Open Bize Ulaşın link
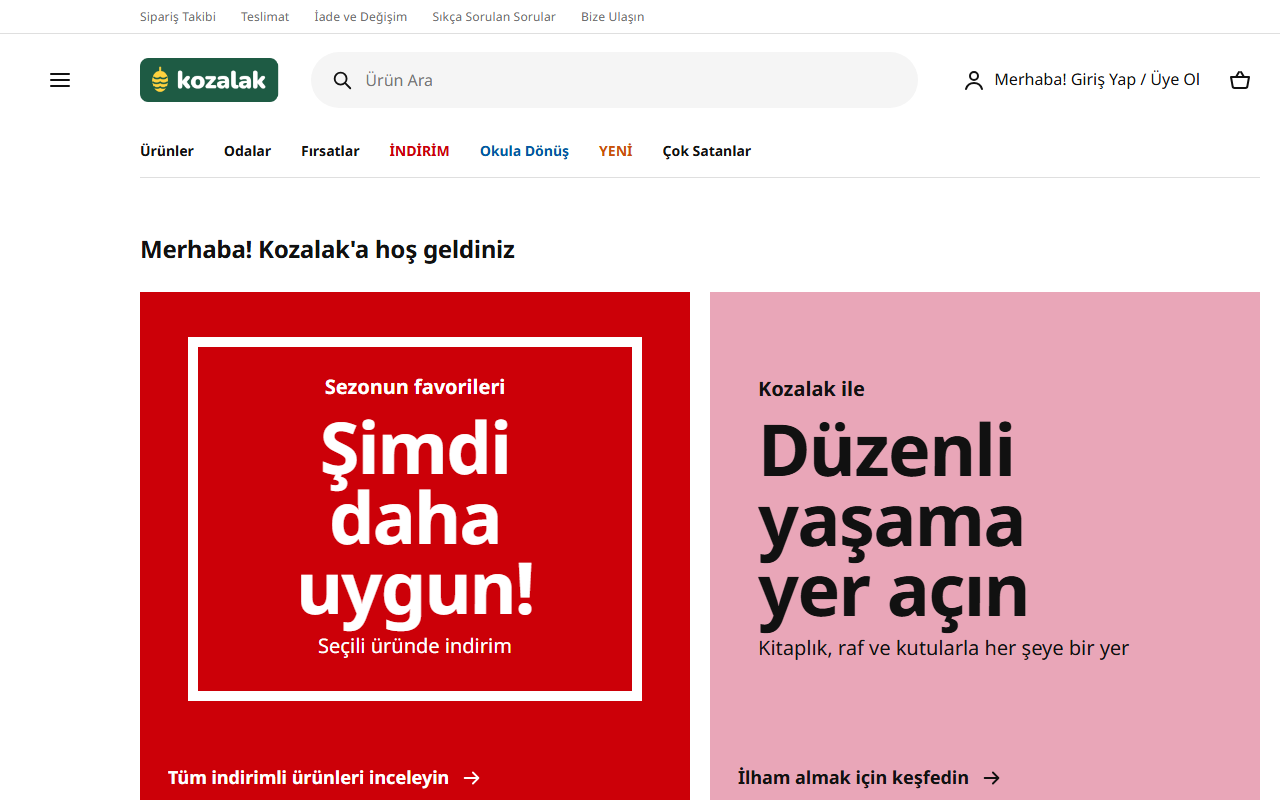This screenshot has height=800, width=1280. [x=613, y=17]
